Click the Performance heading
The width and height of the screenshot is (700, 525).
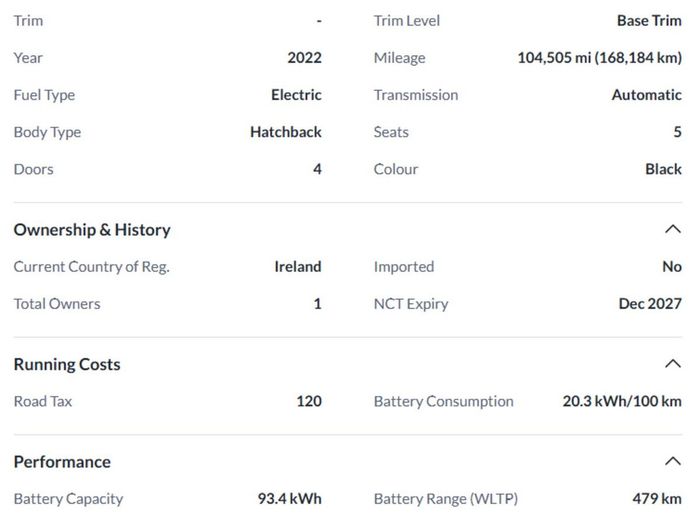pyautogui.click(x=62, y=462)
